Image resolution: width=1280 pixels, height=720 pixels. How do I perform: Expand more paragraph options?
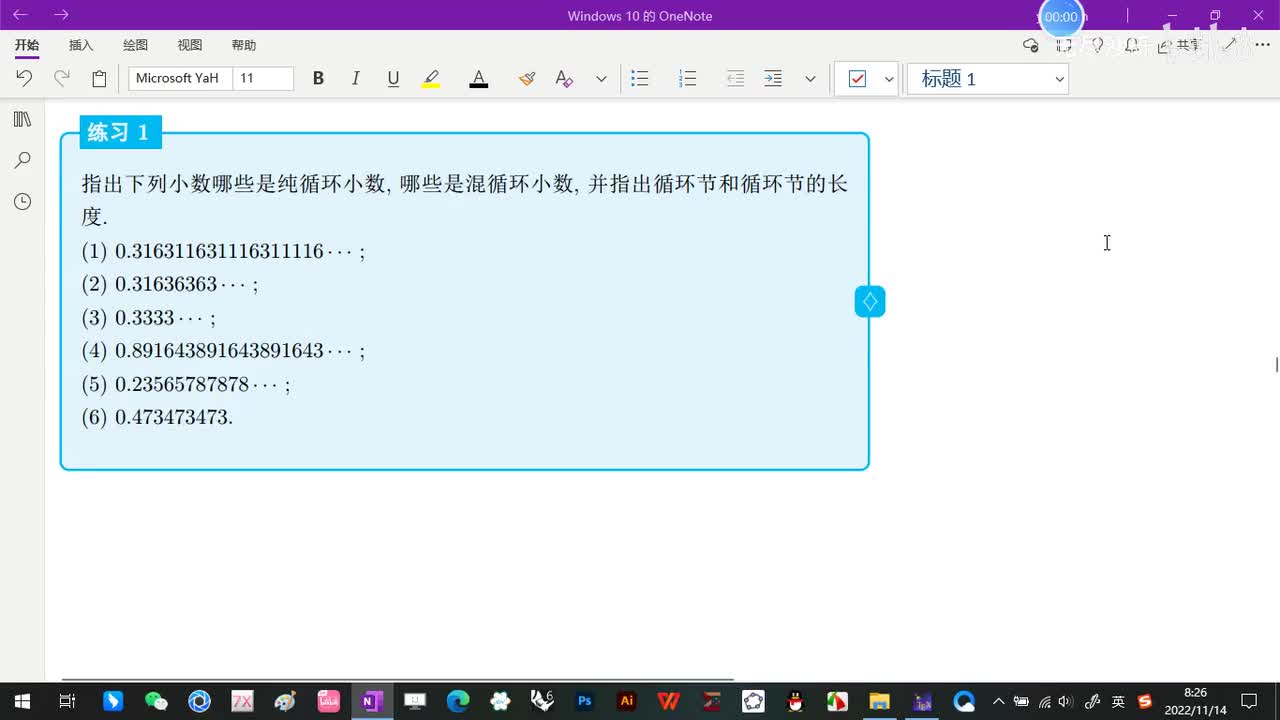click(x=810, y=78)
